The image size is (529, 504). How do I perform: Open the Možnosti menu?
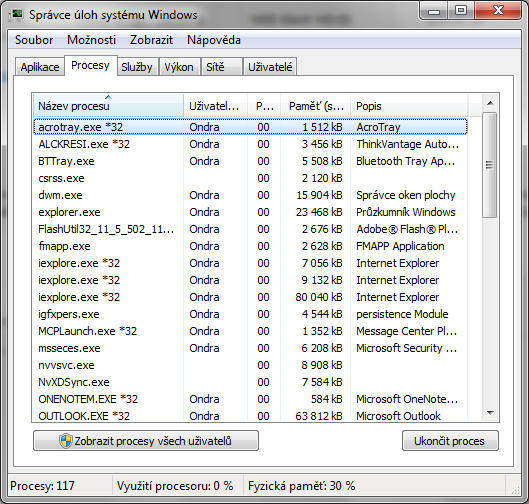click(91, 40)
